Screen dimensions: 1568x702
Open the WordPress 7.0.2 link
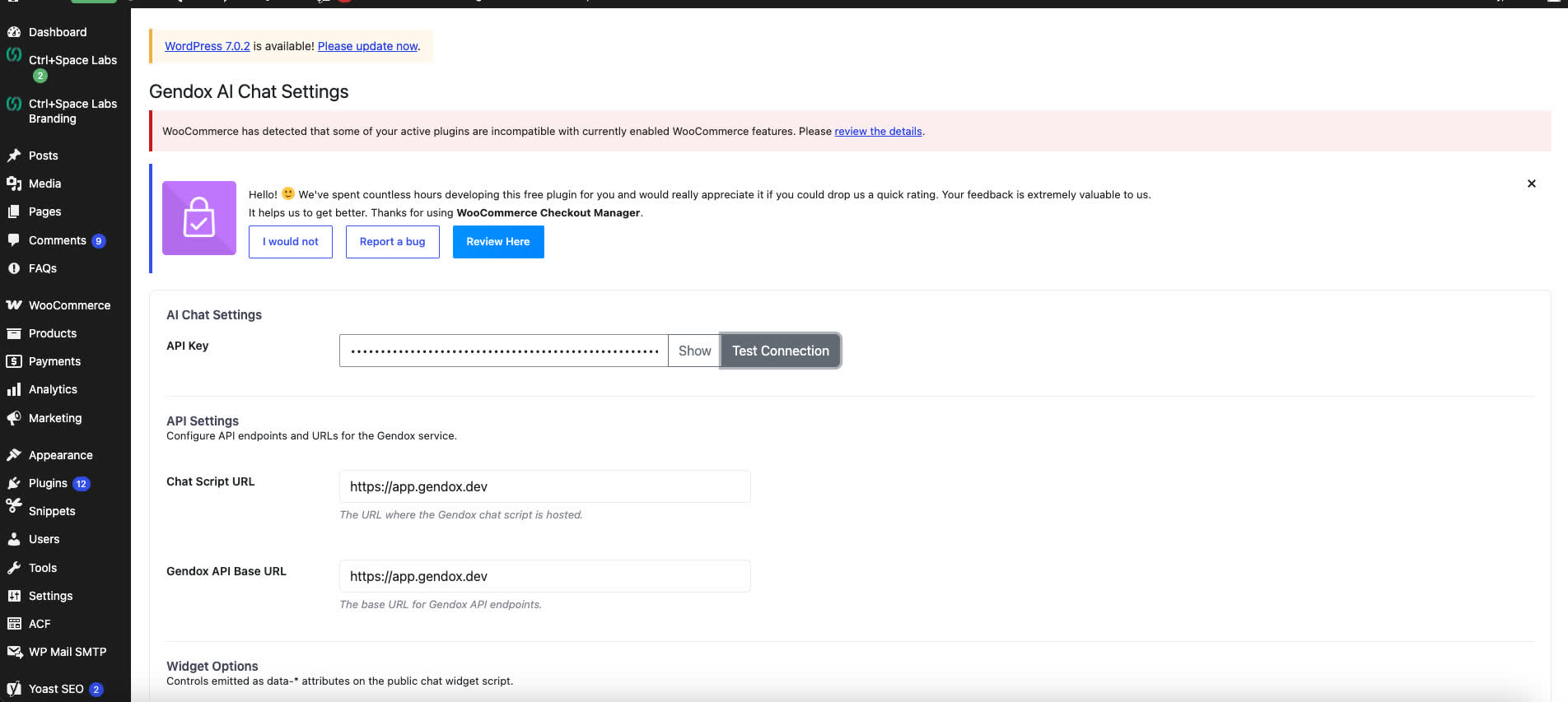[208, 46]
